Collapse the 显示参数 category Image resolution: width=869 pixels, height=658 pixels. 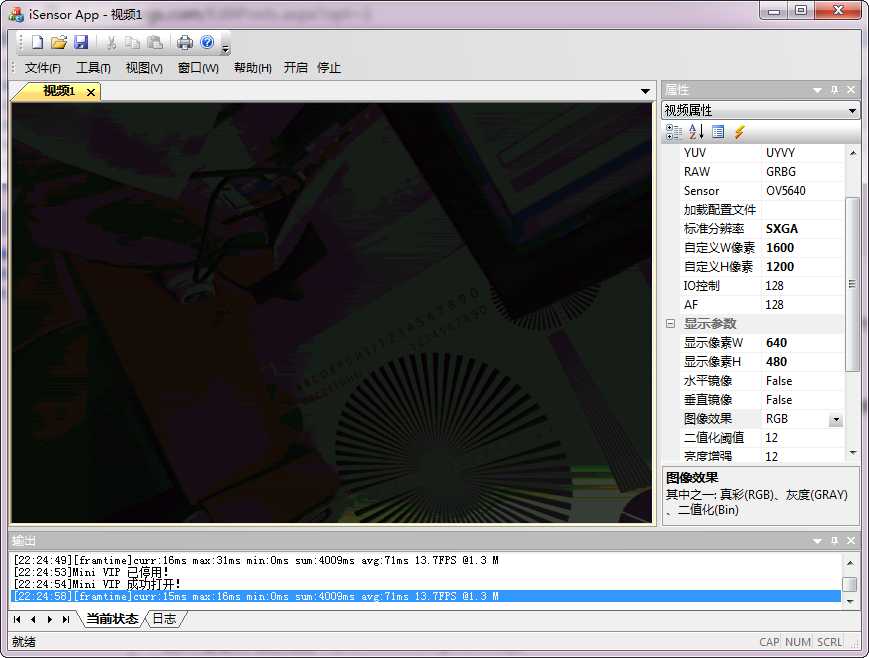671,324
